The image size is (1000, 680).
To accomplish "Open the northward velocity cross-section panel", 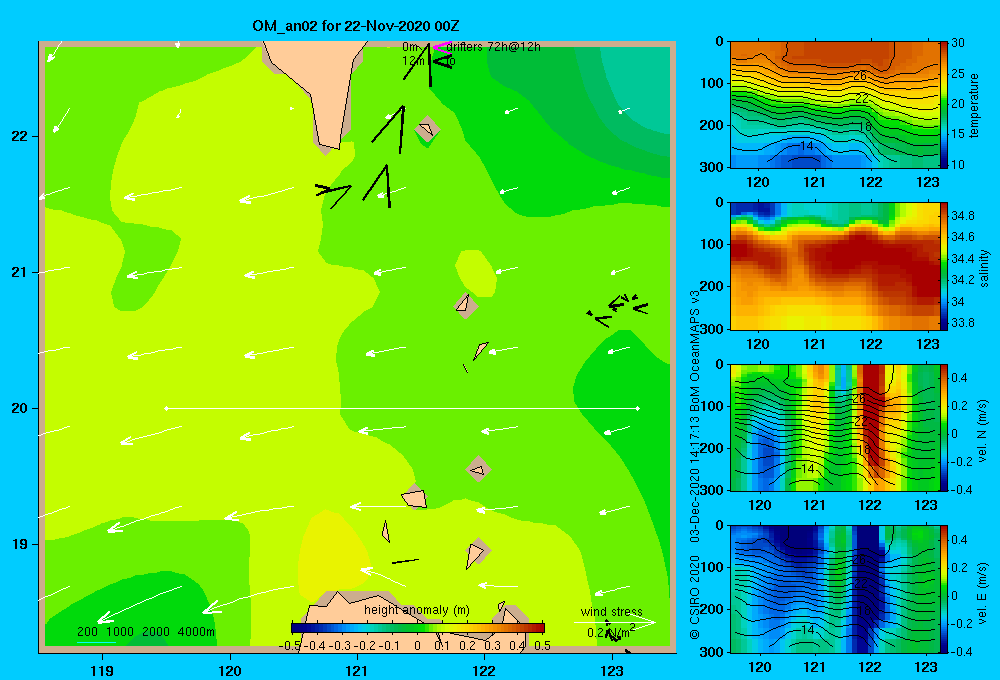I will tap(834, 427).
